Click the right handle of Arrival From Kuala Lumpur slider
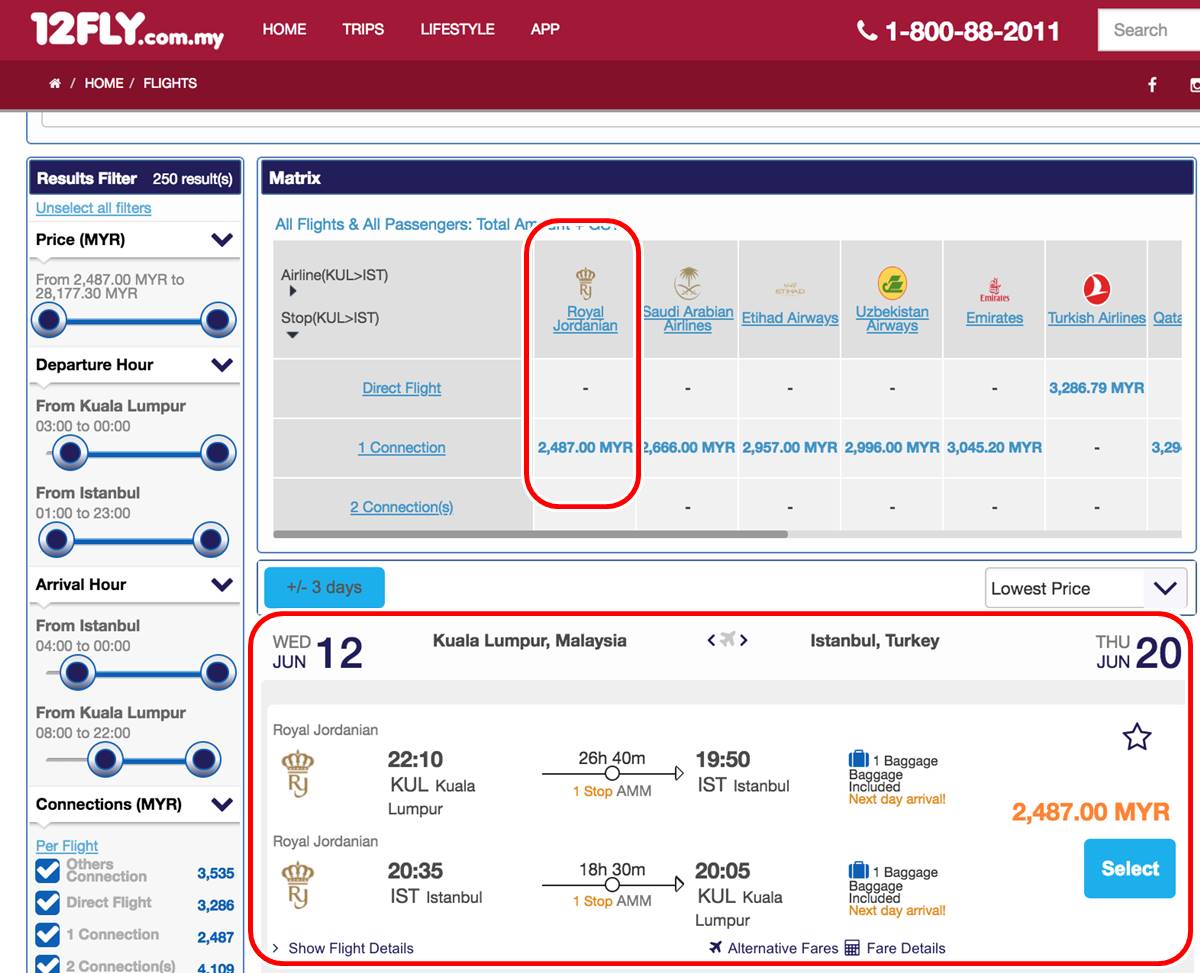 (x=203, y=760)
